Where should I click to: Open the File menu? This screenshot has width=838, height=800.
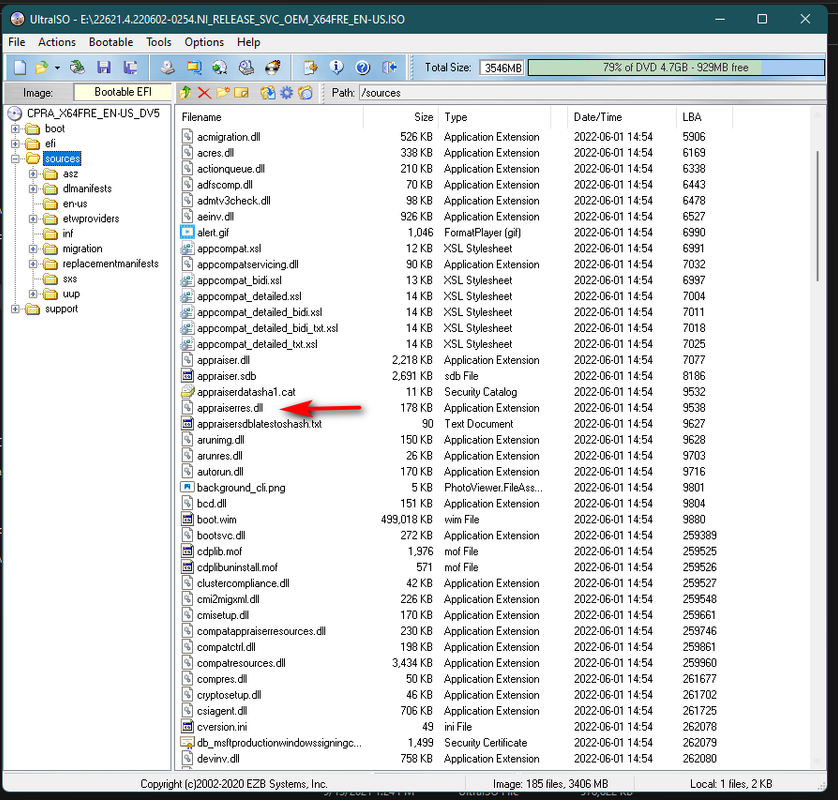[x=17, y=42]
